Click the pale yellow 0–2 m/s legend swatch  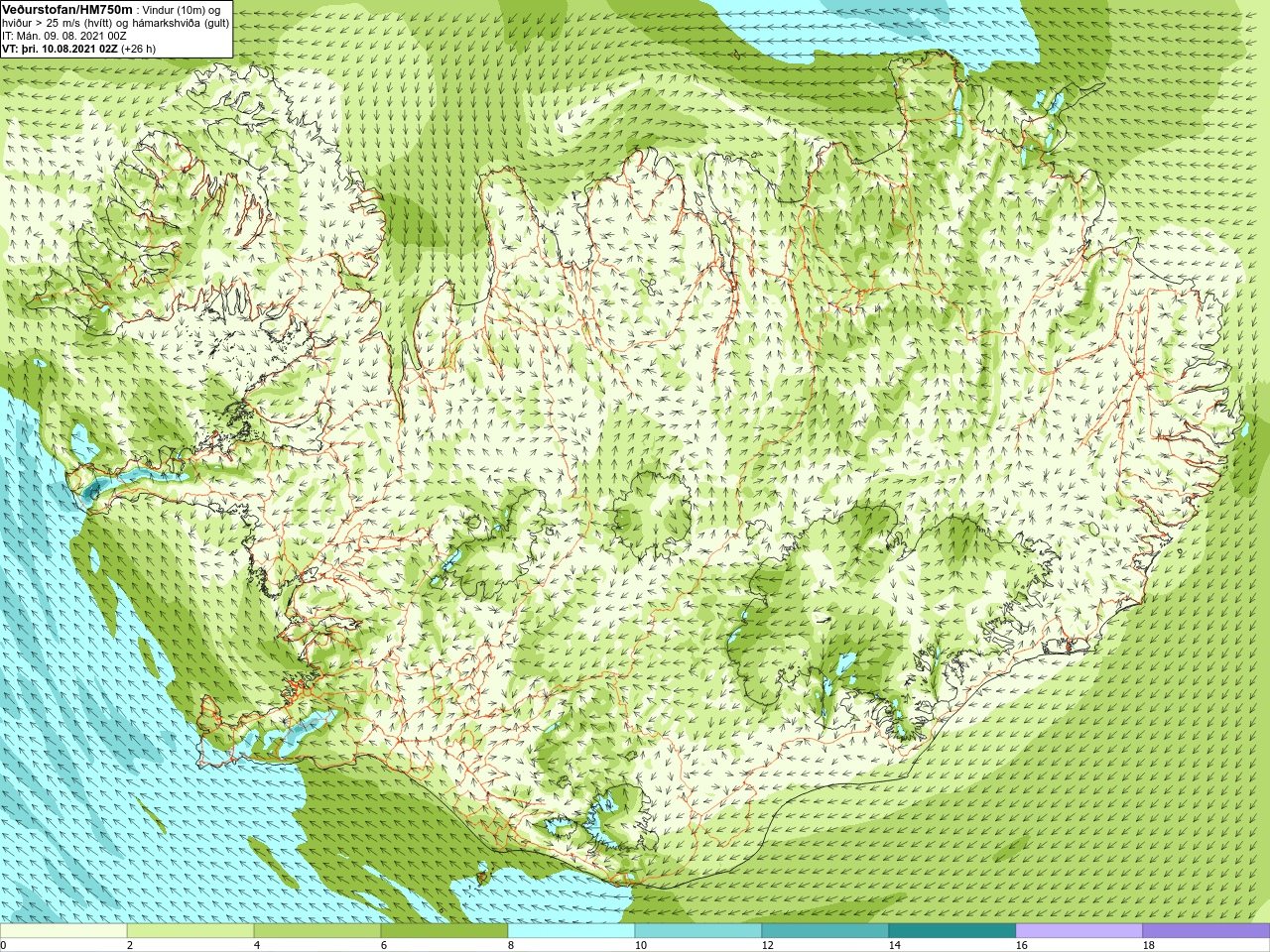63,931
